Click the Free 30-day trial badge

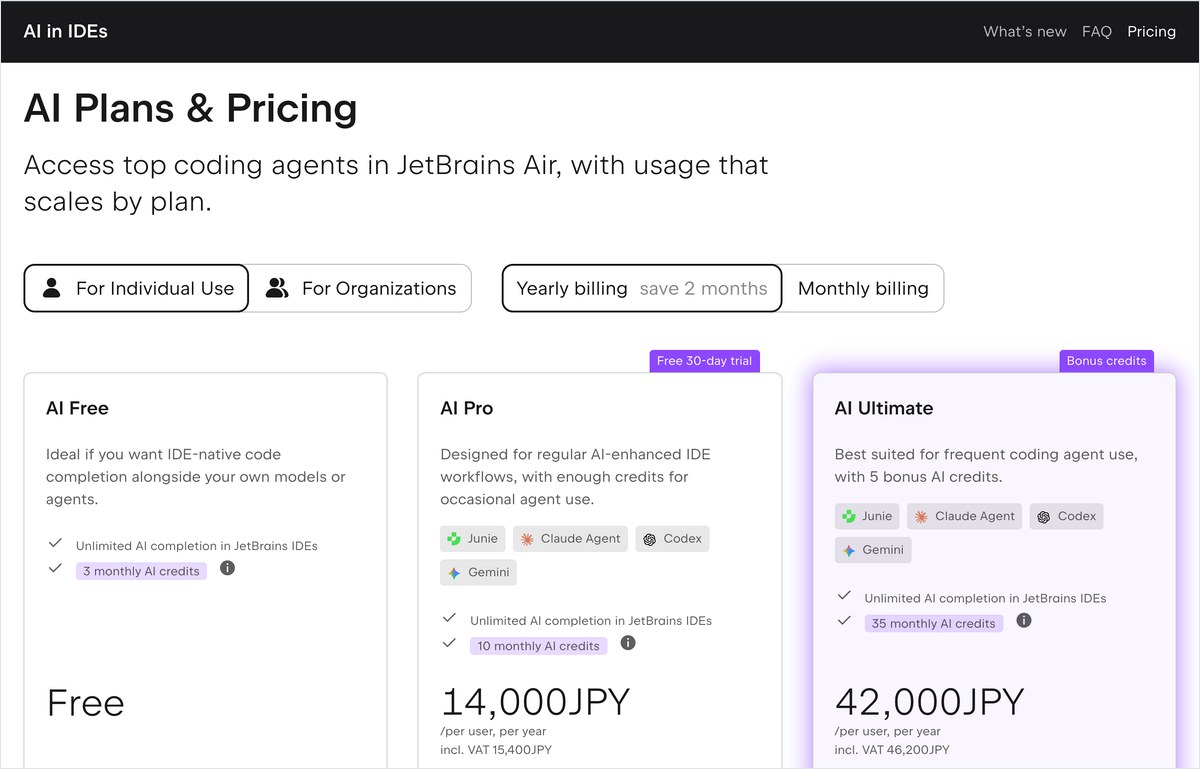[704, 361]
